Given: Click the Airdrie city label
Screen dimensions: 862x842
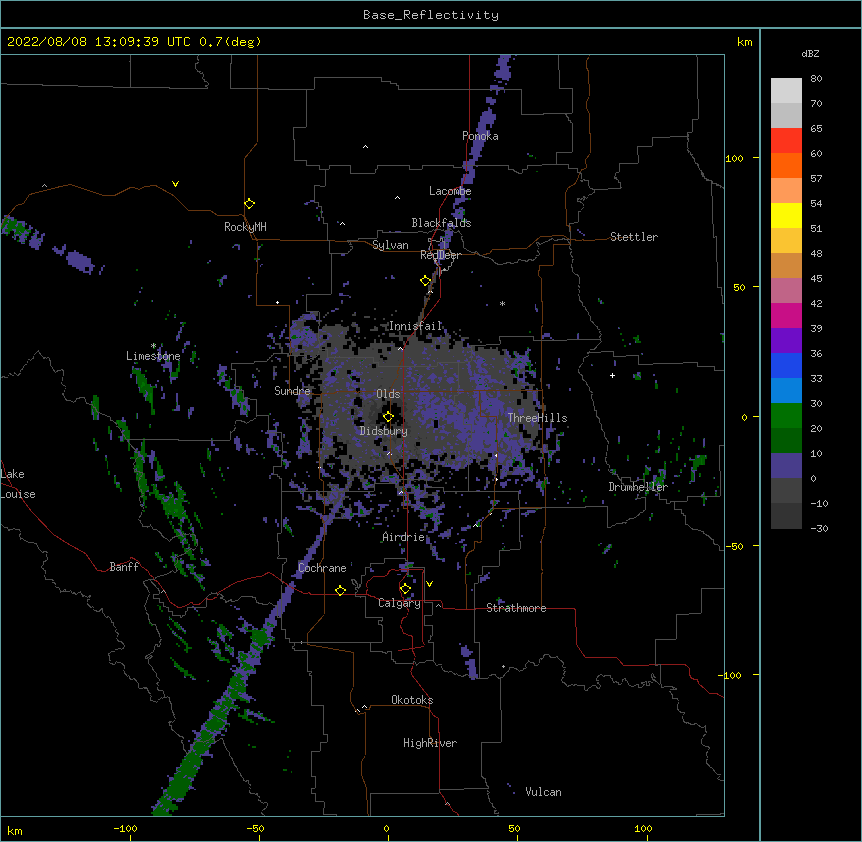Looking at the screenshot, I should tap(404, 537).
